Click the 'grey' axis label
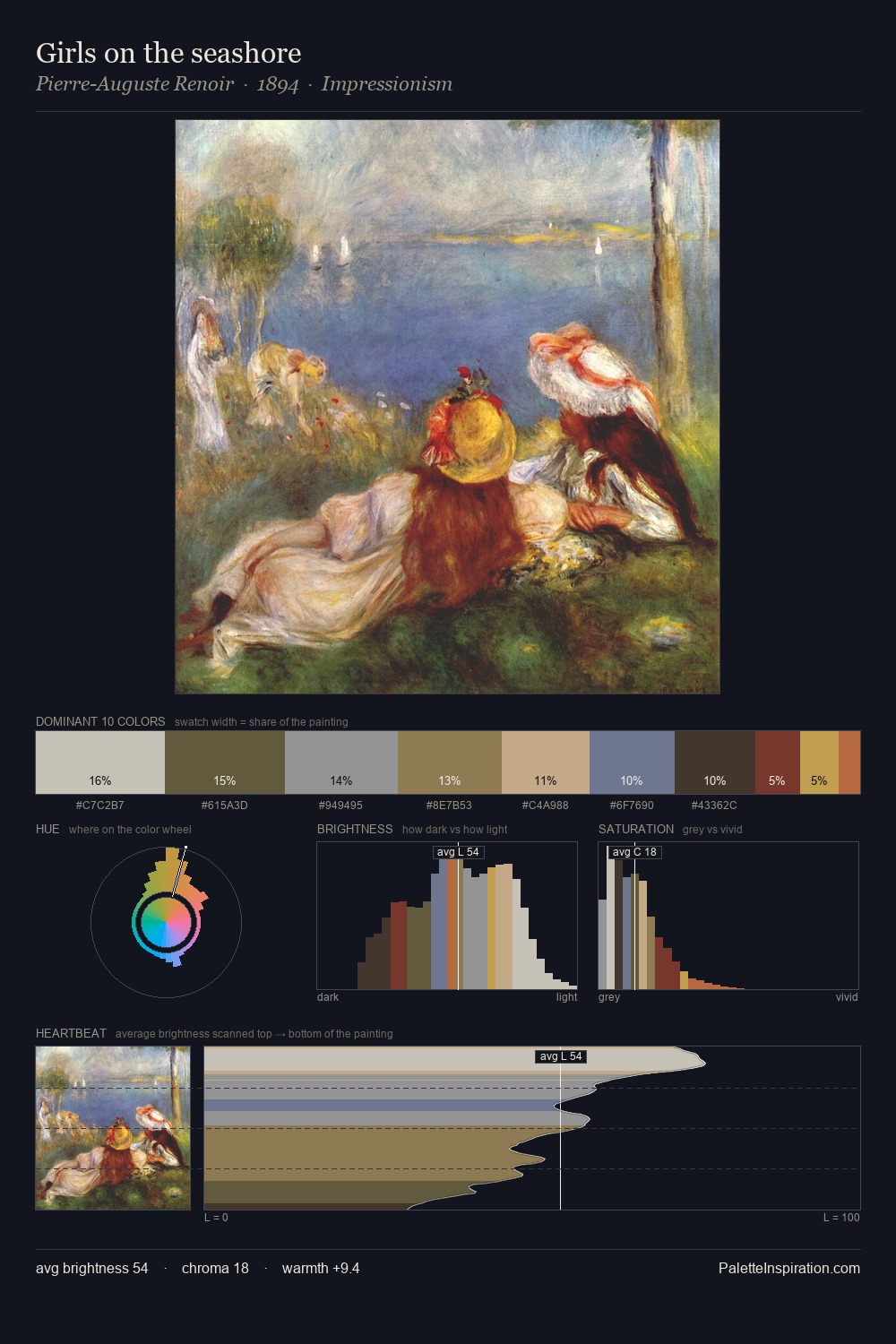896x1344 pixels. 609,997
